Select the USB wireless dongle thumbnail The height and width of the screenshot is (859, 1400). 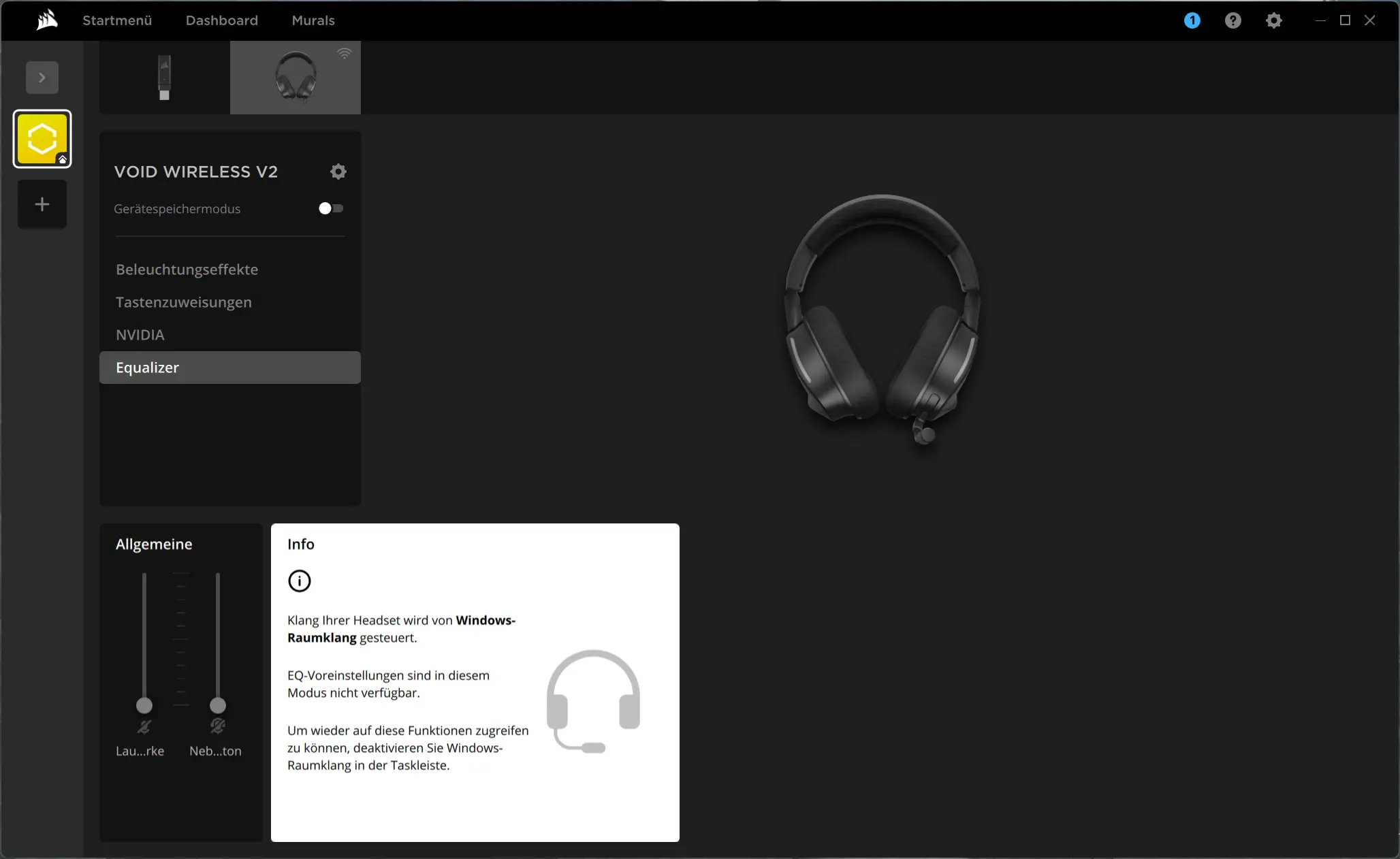165,78
